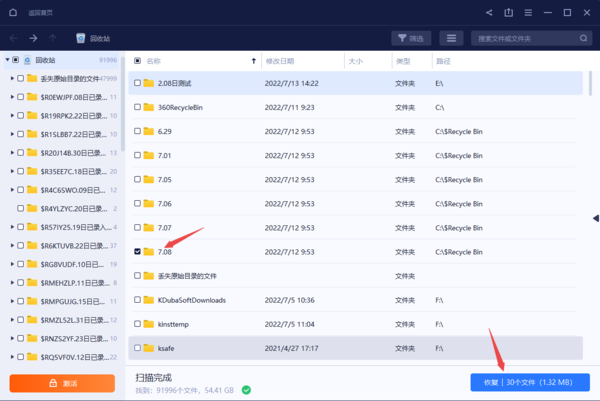
Task: Click the 360RecycleBin folder icon
Action: (x=148, y=107)
